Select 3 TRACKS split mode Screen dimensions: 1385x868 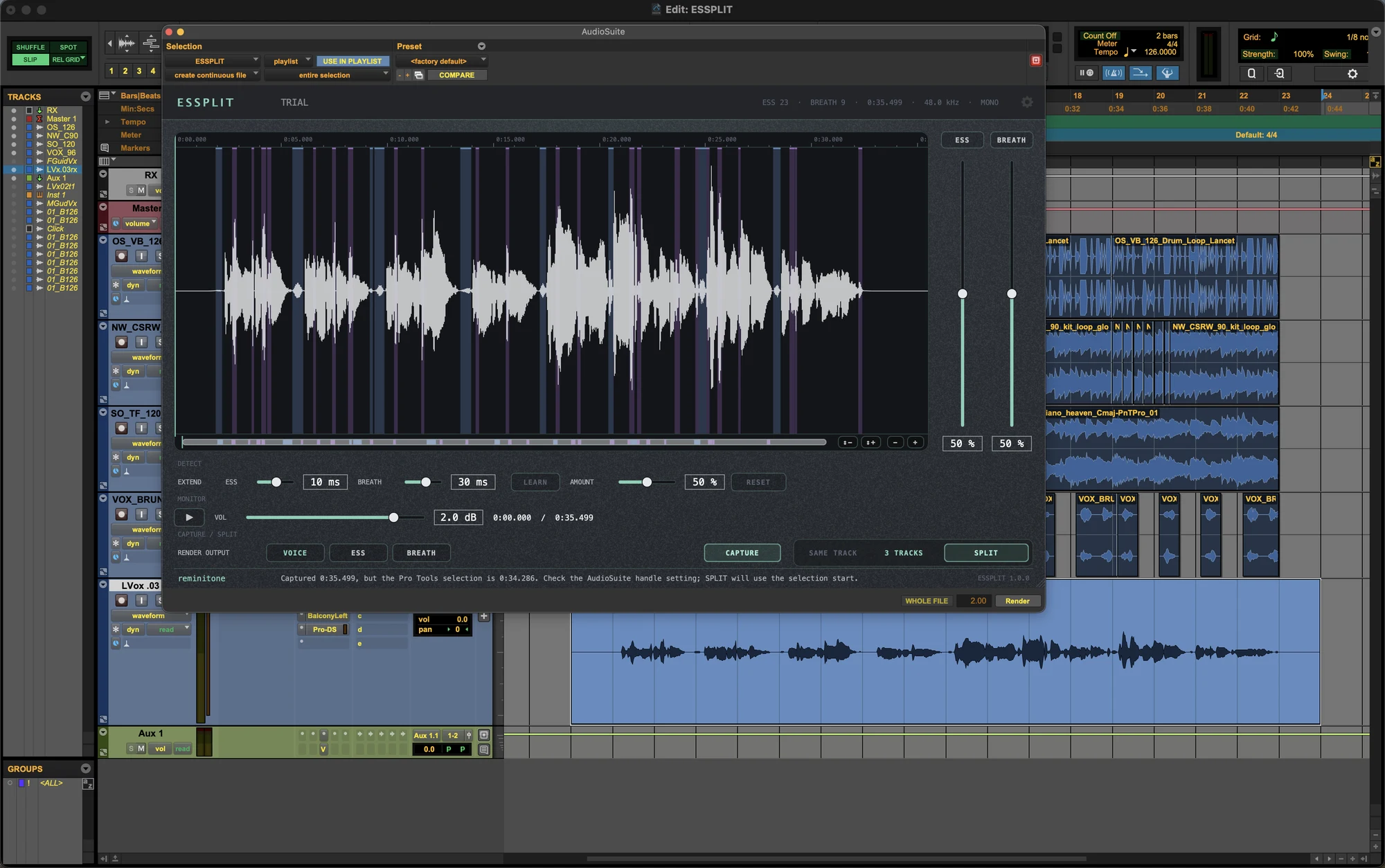(x=904, y=553)
